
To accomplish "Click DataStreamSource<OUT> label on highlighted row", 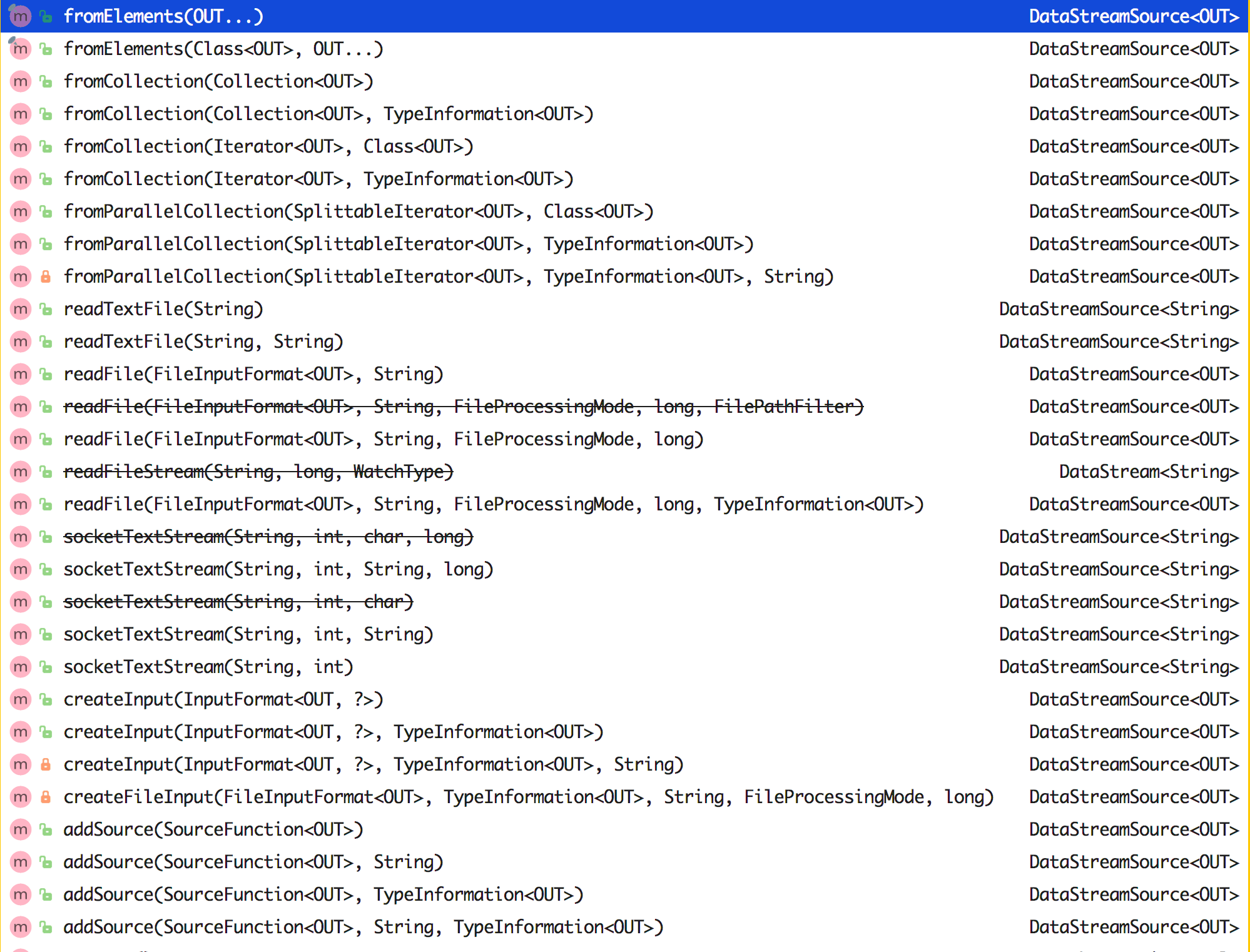I will pos(1133,16).
